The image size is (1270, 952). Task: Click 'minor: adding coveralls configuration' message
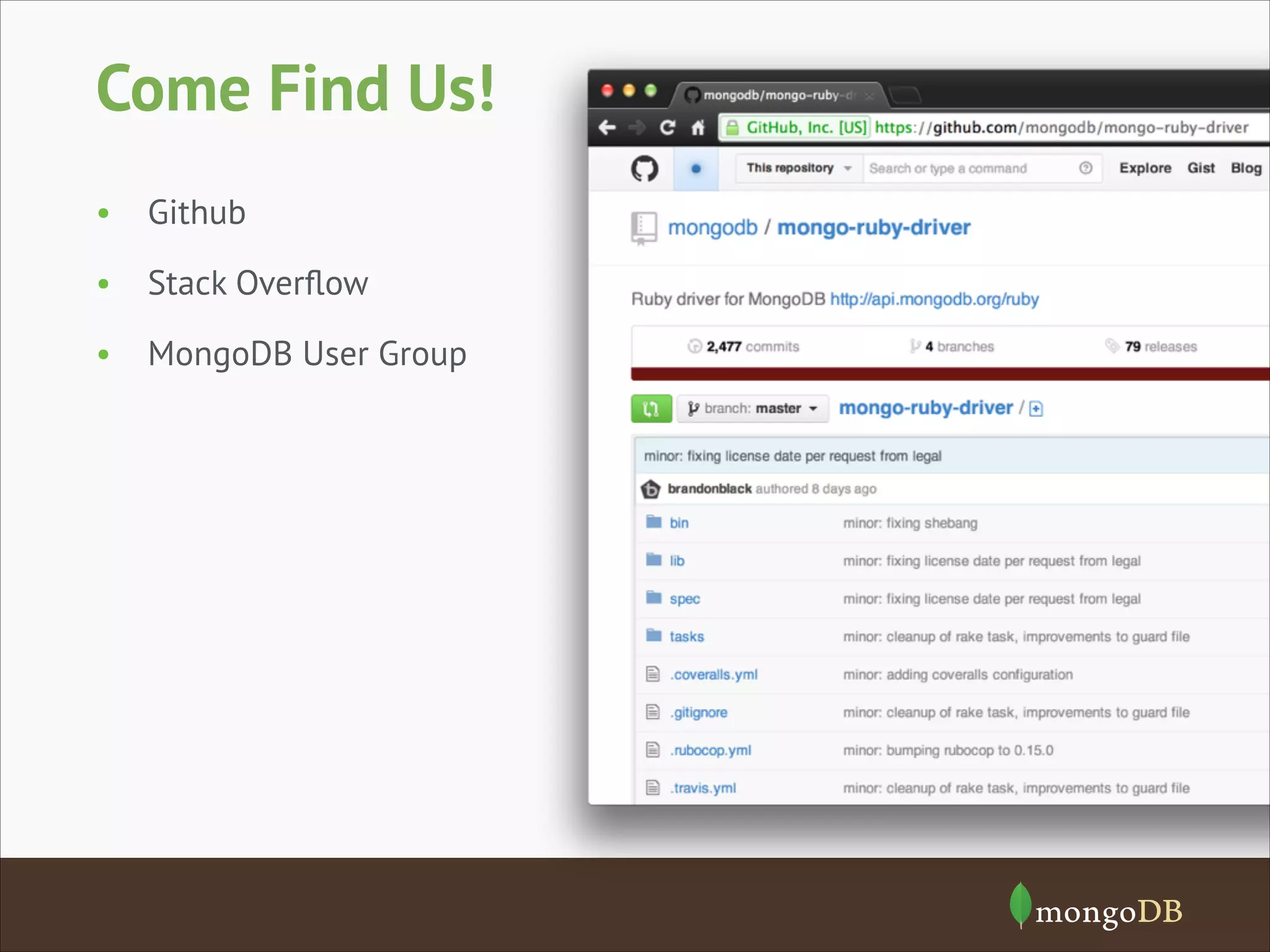[x=958, y=675]
